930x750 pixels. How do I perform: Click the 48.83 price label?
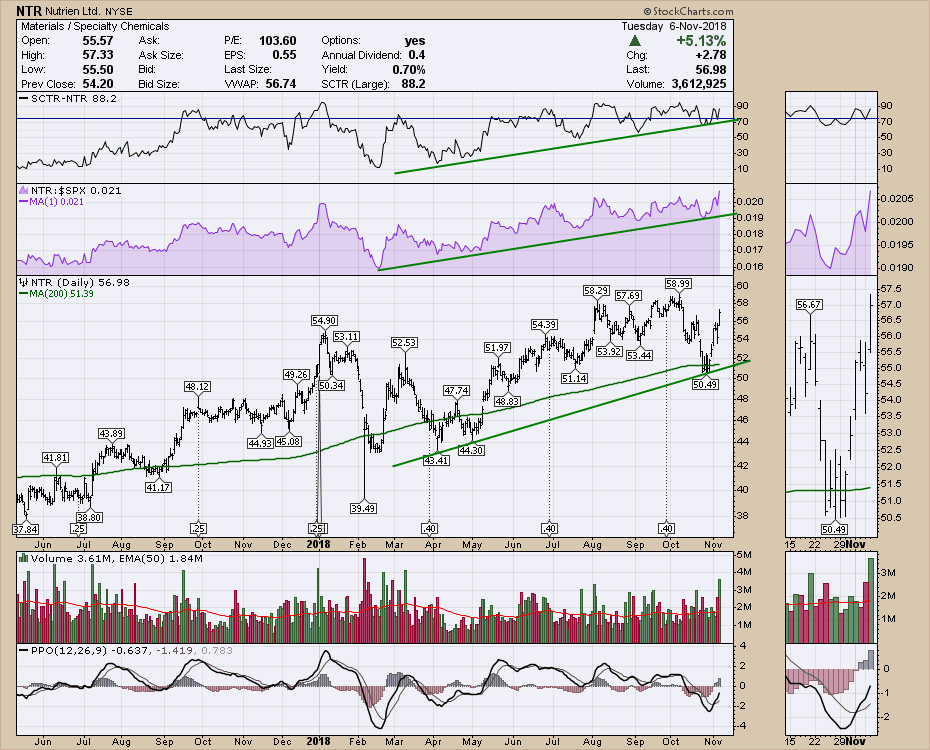tap(507, 401)
